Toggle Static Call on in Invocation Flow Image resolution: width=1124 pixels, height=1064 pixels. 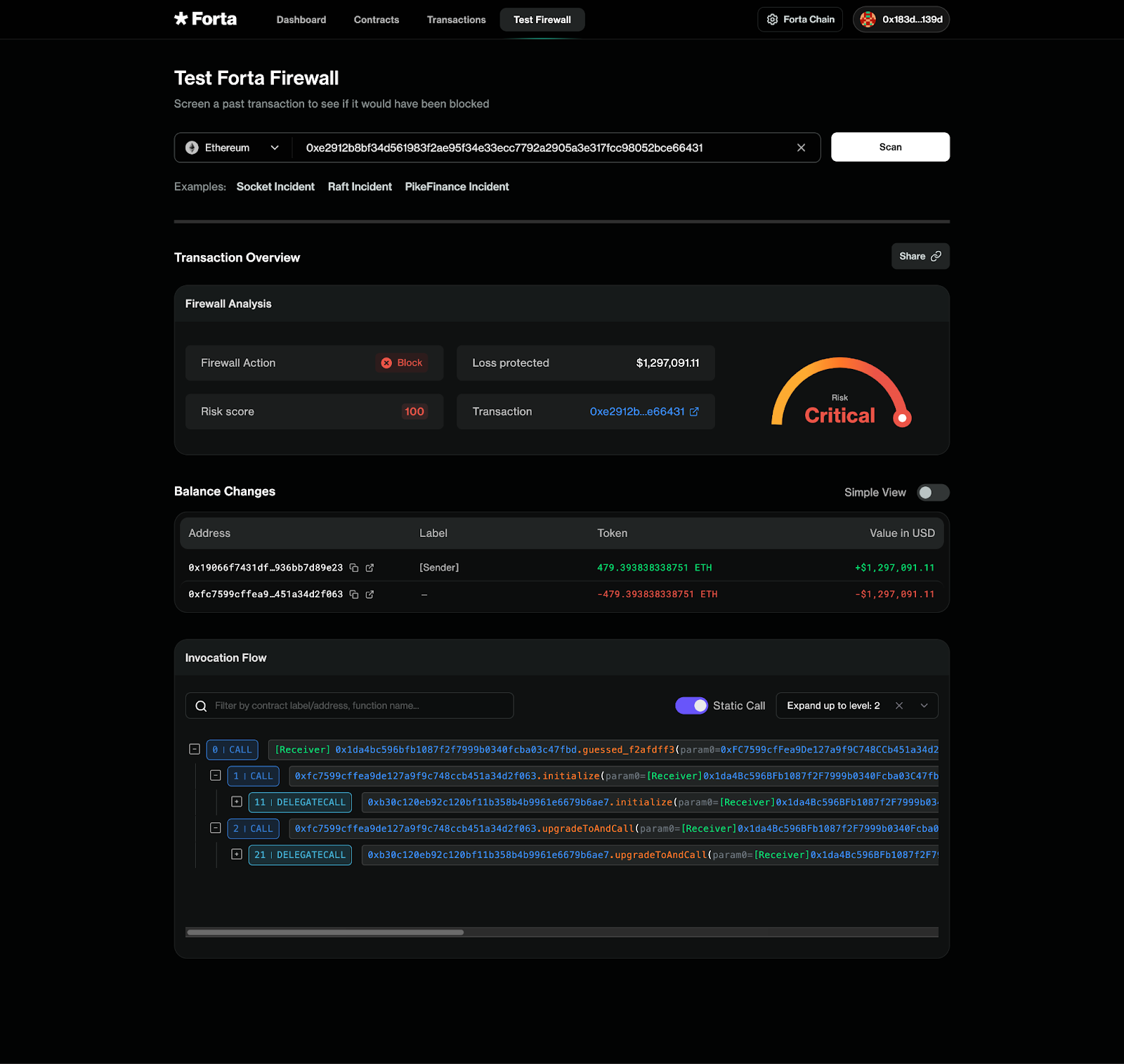(x=692, y=706)
